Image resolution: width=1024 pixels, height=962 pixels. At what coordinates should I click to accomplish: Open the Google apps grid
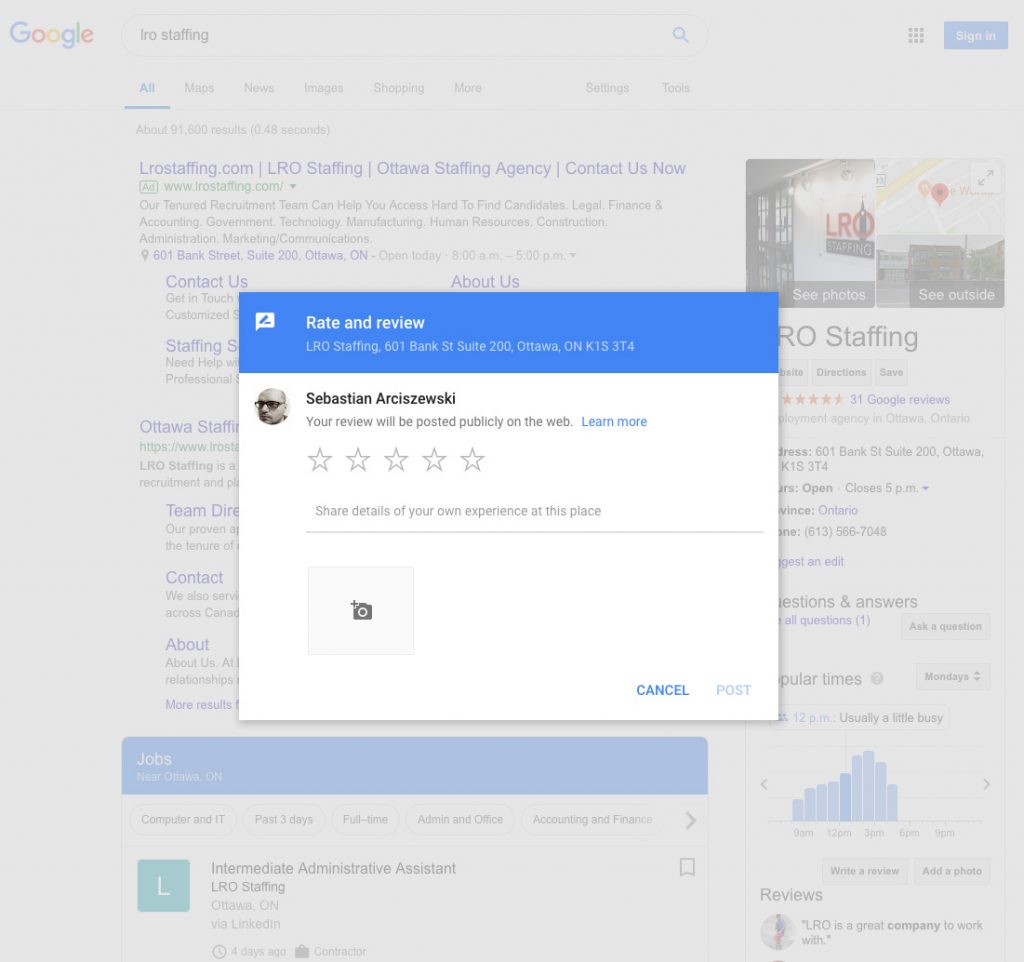pos(916,36)
